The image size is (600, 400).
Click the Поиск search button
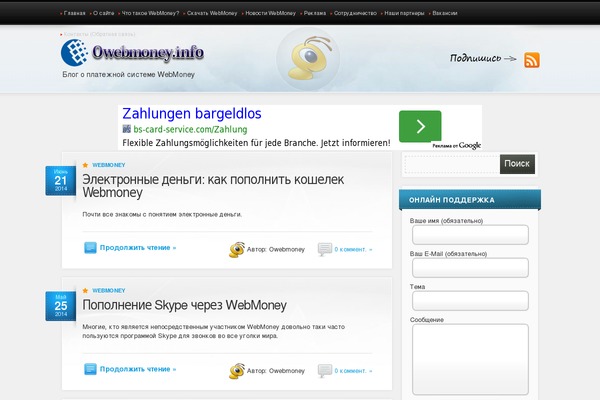point(517,164)
